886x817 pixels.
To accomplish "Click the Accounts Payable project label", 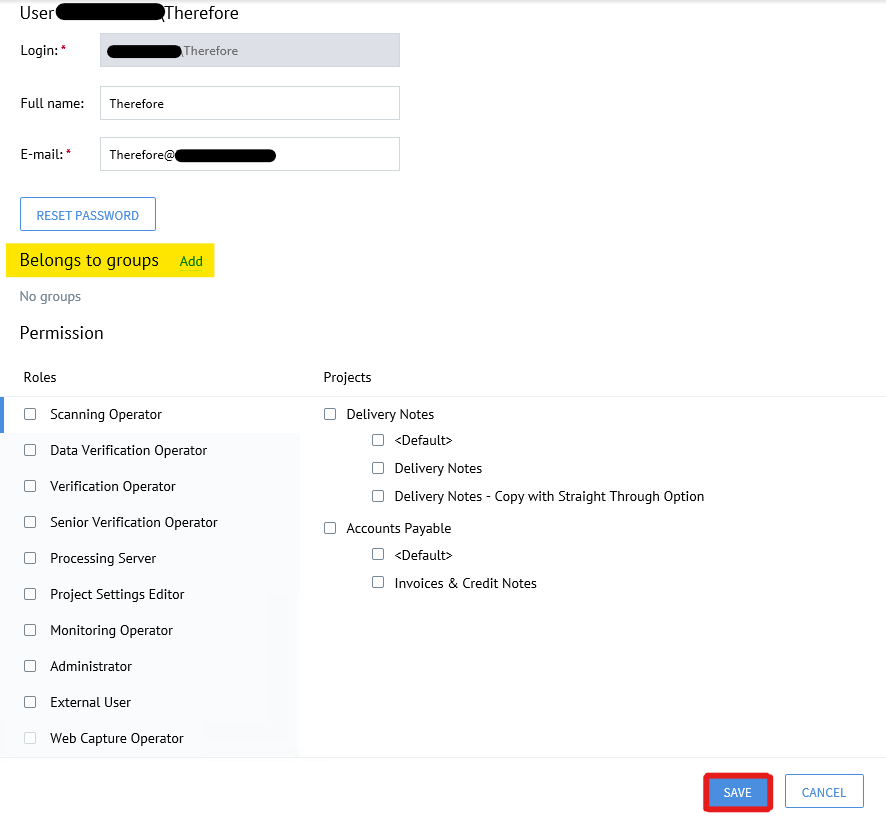I will click(x=398, y=528).
